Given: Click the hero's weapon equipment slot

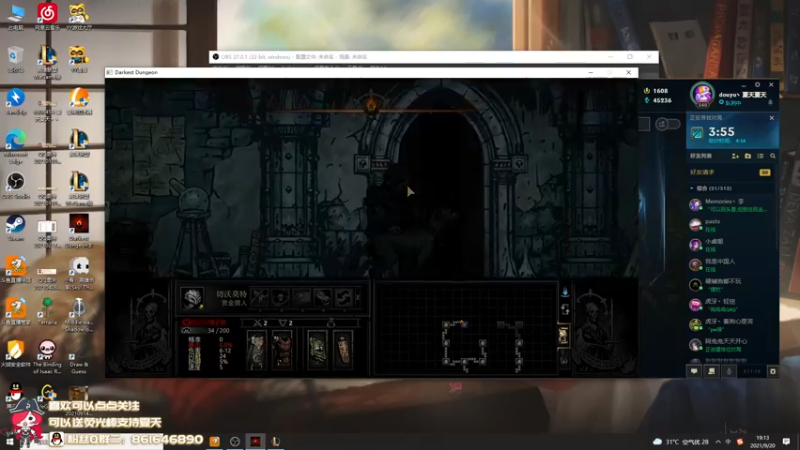Looking at the screenshot, I should click(x=257, y=350).
